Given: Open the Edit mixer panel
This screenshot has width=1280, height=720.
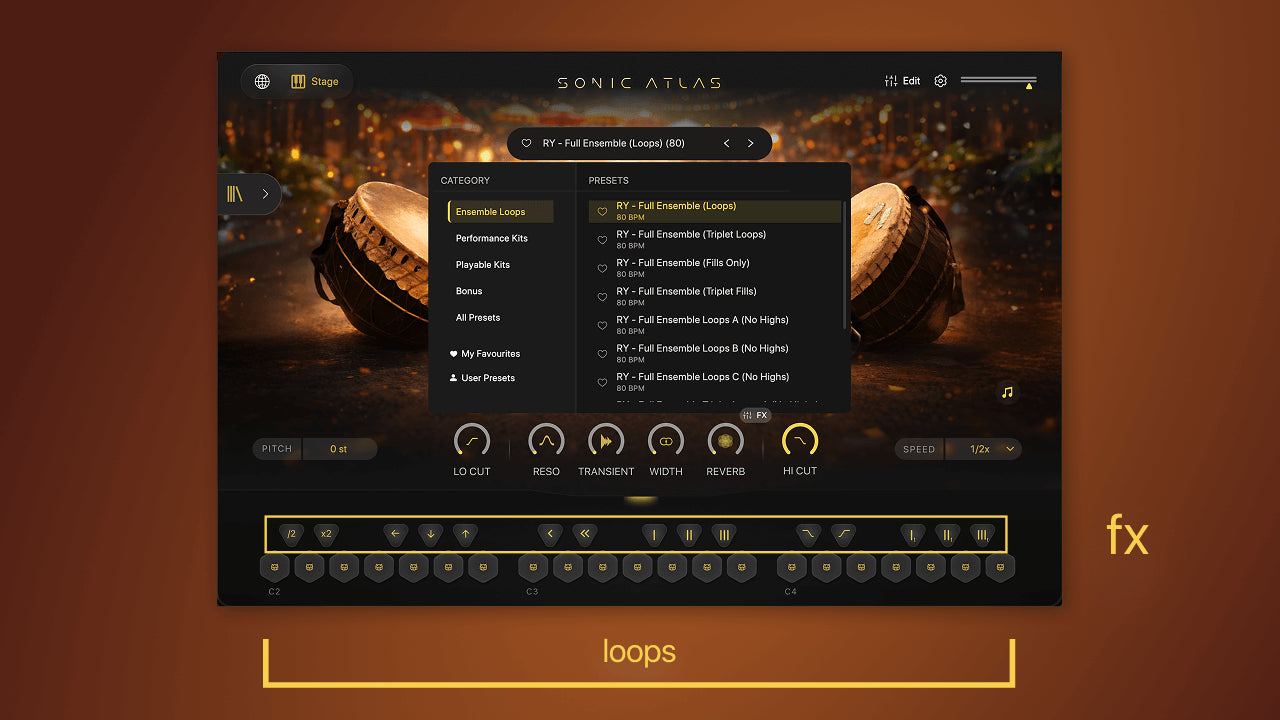Looking at the screenshot, I should click(x=903, y=81).
